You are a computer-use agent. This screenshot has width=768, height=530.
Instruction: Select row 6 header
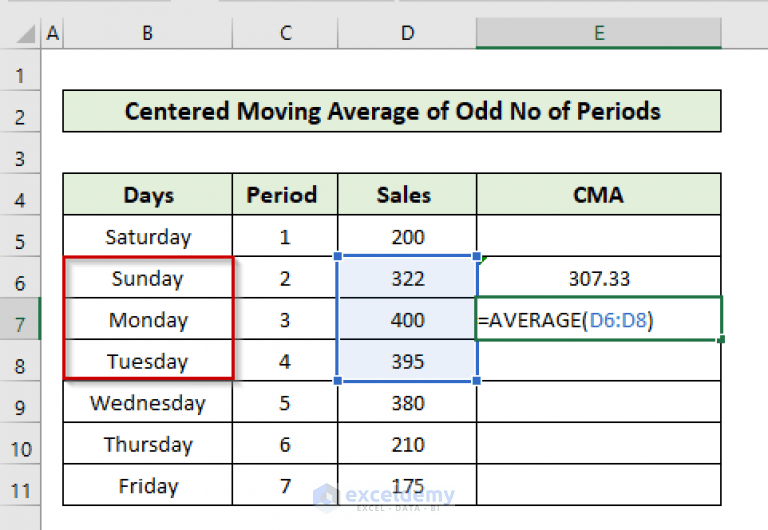[20, 277]
